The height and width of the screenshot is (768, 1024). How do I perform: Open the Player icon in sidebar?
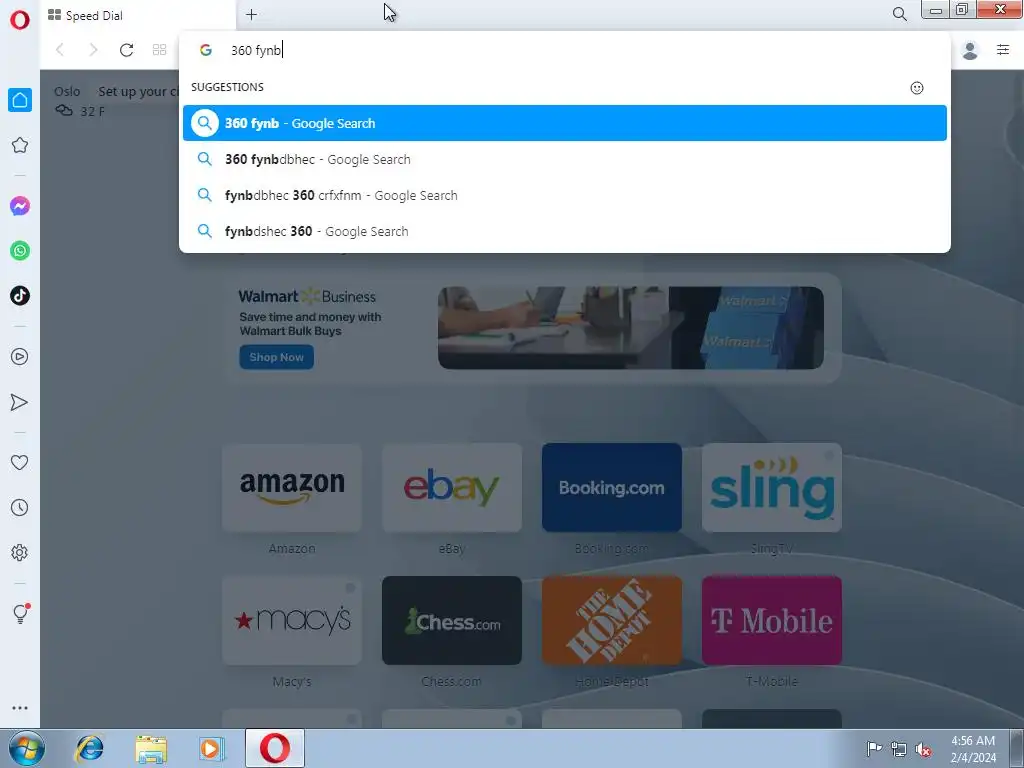(x=20, y=357)
